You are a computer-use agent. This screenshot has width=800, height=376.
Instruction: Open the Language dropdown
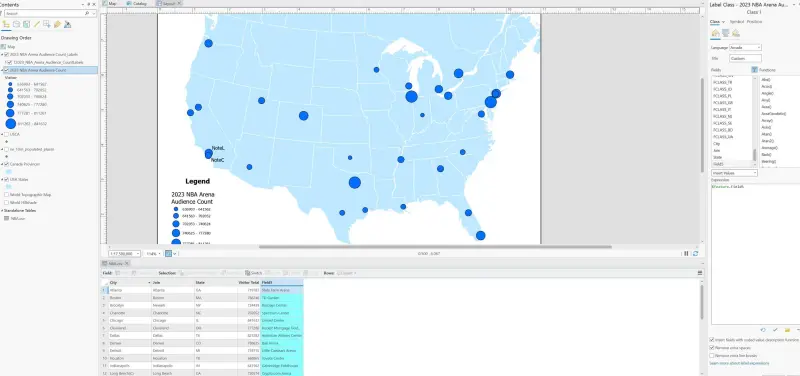745,47
